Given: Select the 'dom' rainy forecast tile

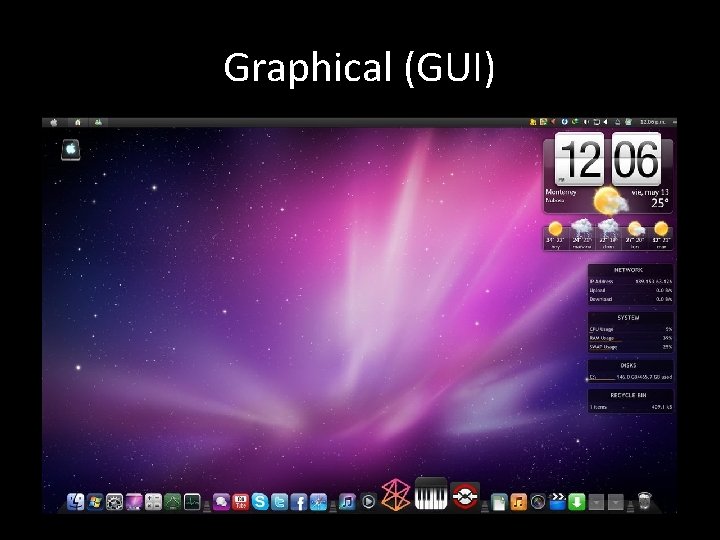Looking at the screenshot, I should (x=608, y=234).
